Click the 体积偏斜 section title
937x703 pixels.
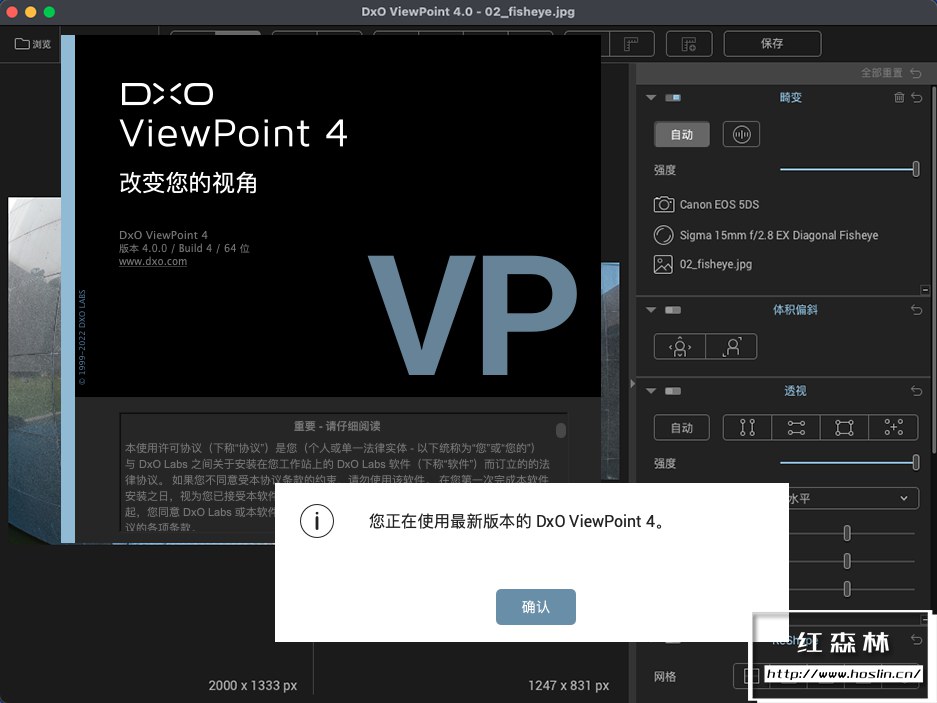click(795, 310)
